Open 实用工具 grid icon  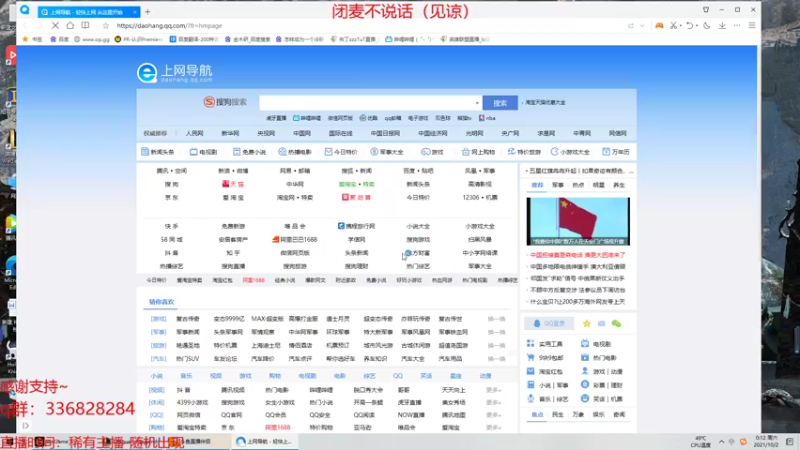pyautogui.click(x=544, y=344)
